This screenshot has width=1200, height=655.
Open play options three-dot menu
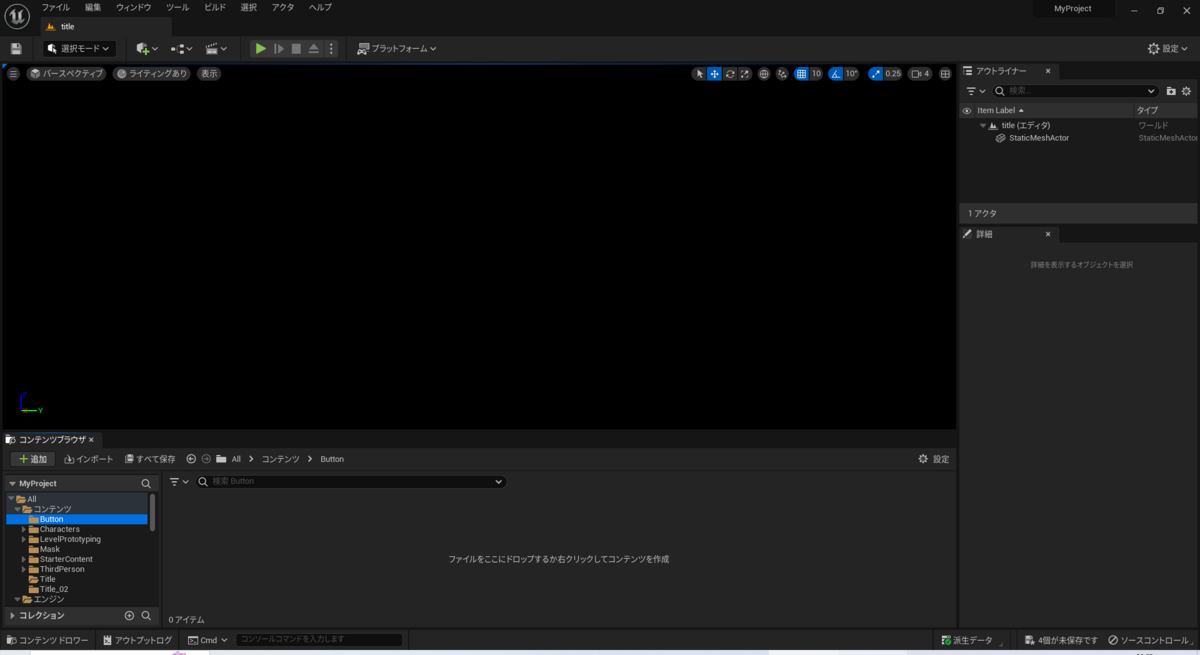pos(332,48)
